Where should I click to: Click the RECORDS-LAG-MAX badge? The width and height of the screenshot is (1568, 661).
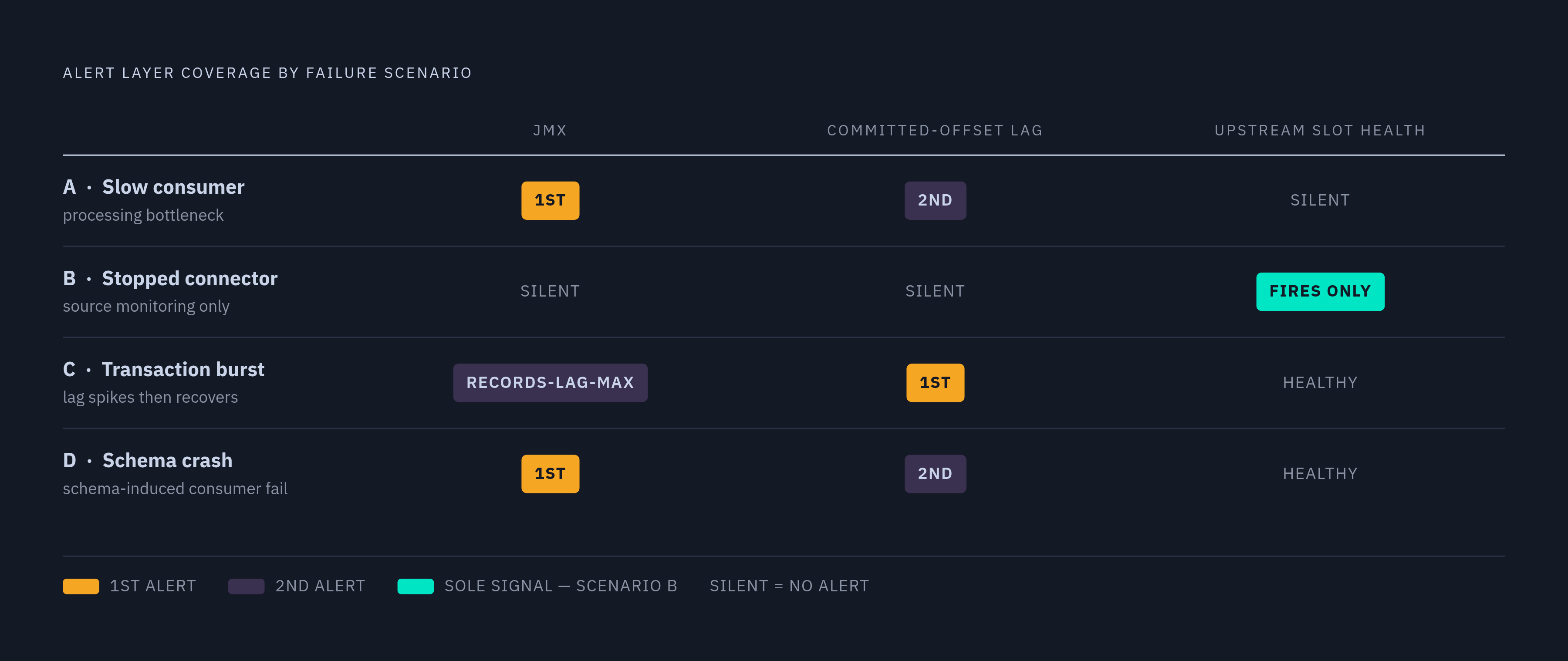550,383
